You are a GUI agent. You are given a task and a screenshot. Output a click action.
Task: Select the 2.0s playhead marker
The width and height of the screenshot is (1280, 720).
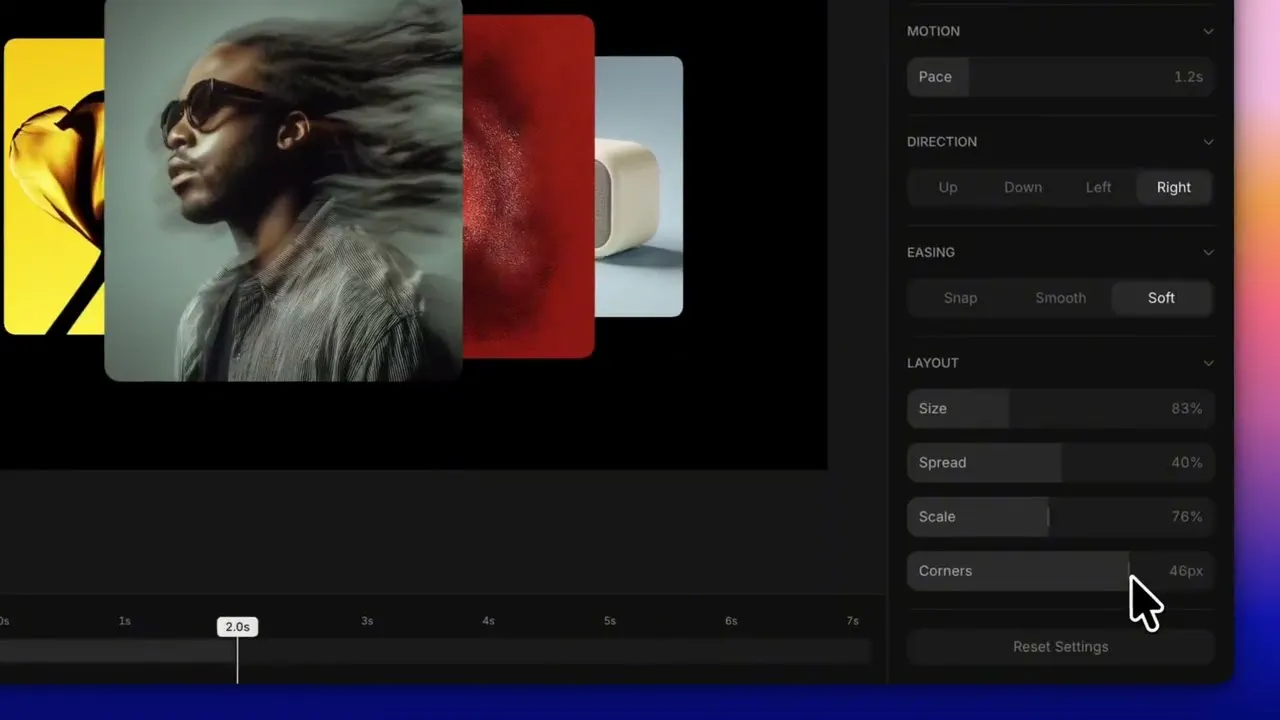pos(237,627)
